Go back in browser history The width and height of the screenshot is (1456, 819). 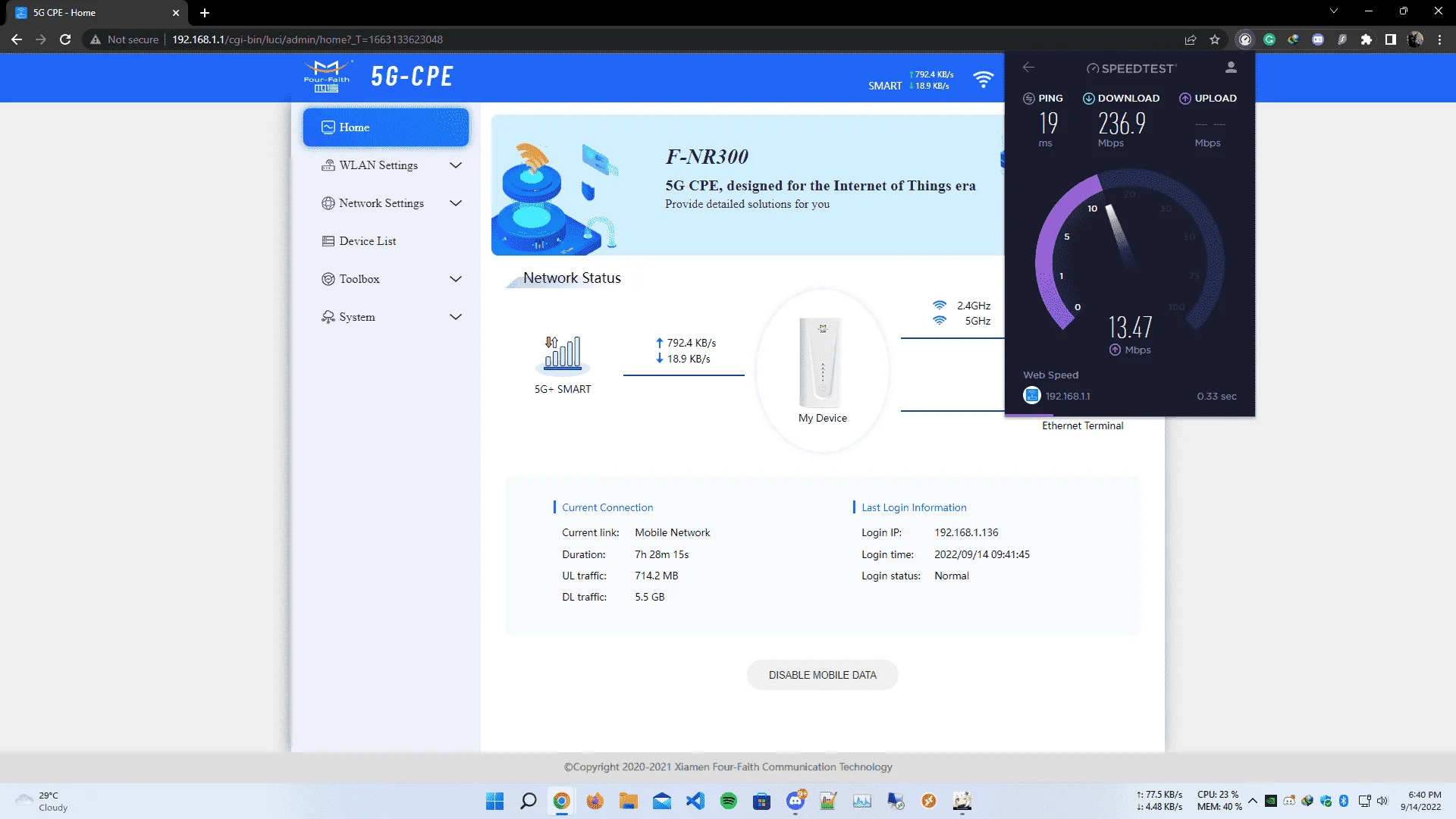click(x=17, y=39)
